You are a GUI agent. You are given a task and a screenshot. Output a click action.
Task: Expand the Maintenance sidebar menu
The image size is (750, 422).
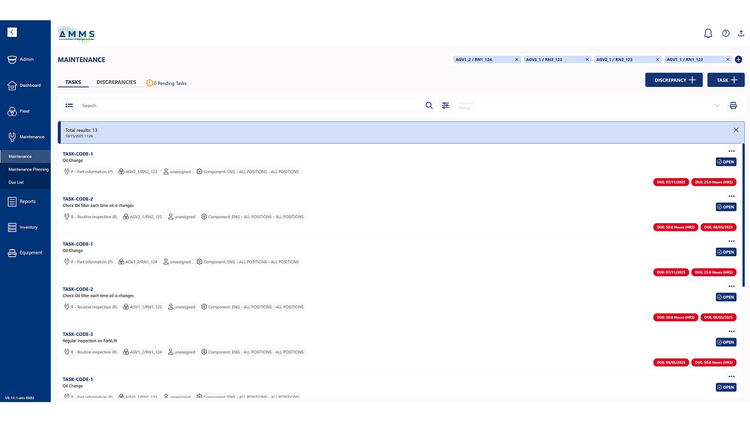click(x=25, y=137)
